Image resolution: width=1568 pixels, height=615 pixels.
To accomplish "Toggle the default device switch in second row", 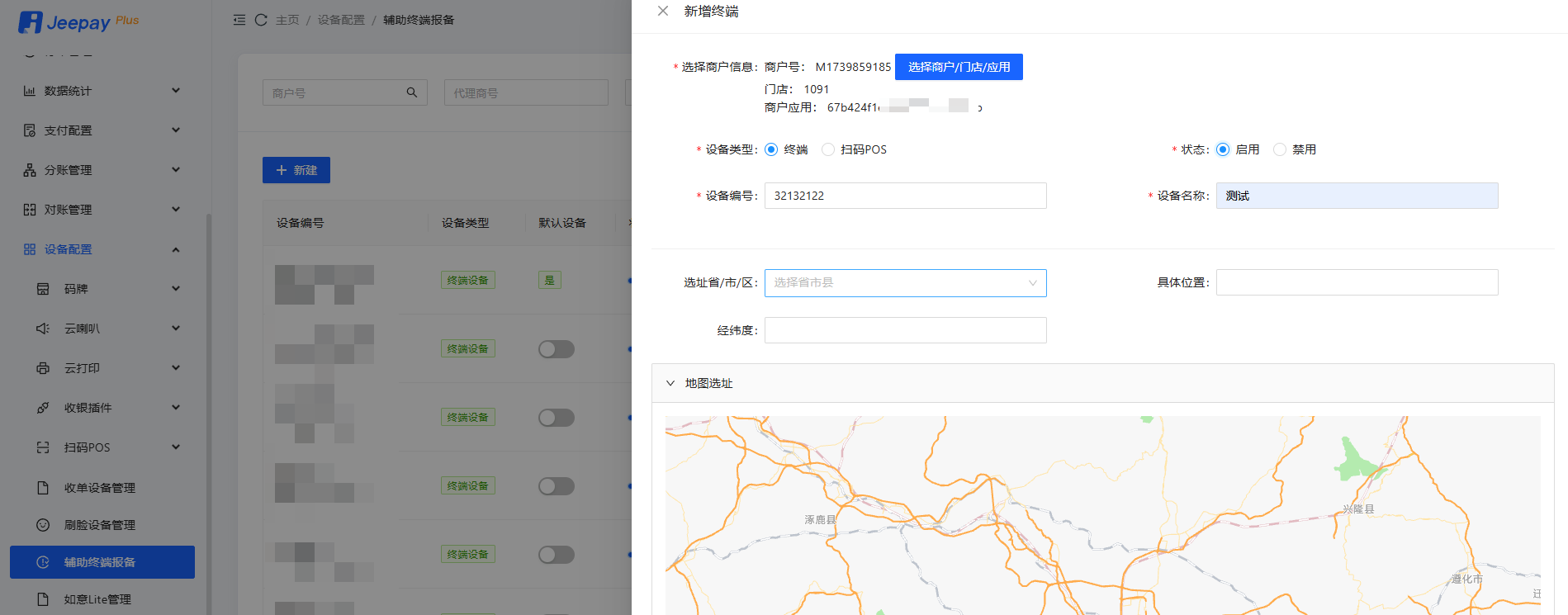I will coord(557,349).
